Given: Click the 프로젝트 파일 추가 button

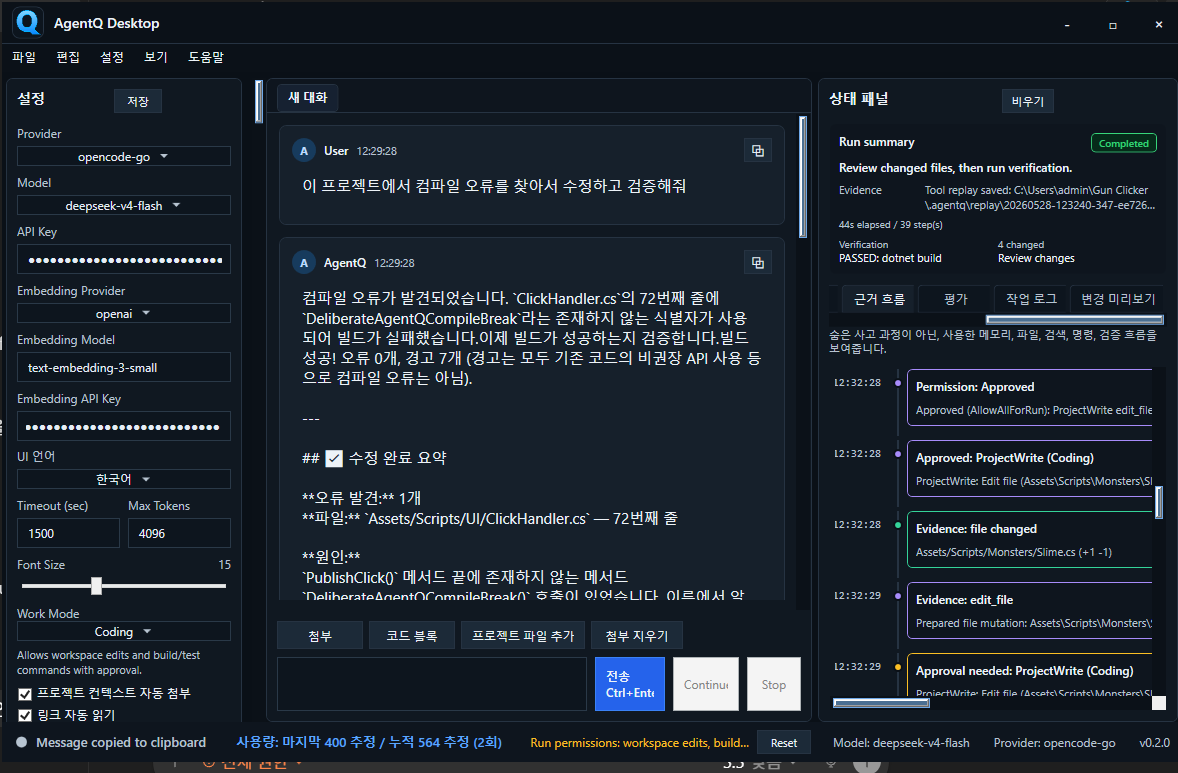Looking at the screenshot, I should (x=523, y=636).
